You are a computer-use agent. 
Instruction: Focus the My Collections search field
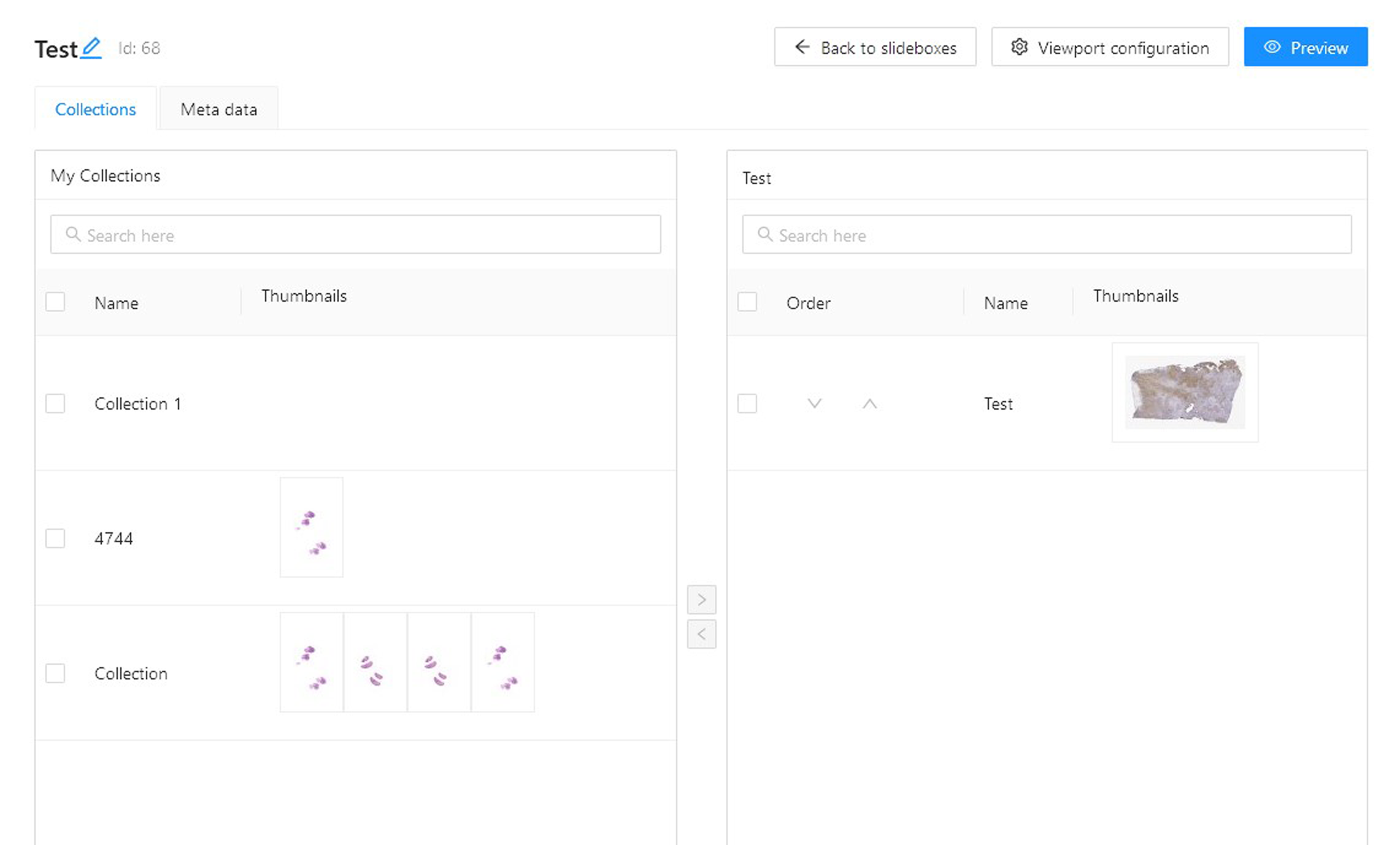point(368,235)
